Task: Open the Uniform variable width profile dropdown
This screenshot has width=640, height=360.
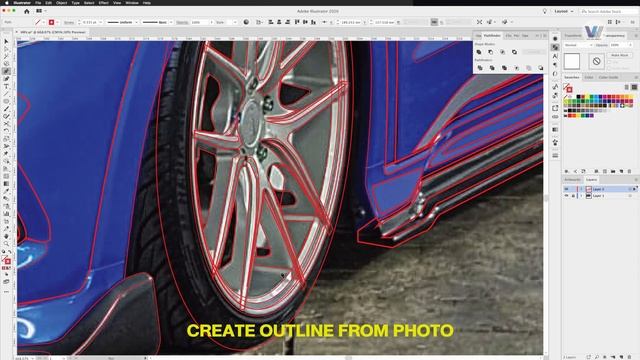Action: tap(136, 22)
